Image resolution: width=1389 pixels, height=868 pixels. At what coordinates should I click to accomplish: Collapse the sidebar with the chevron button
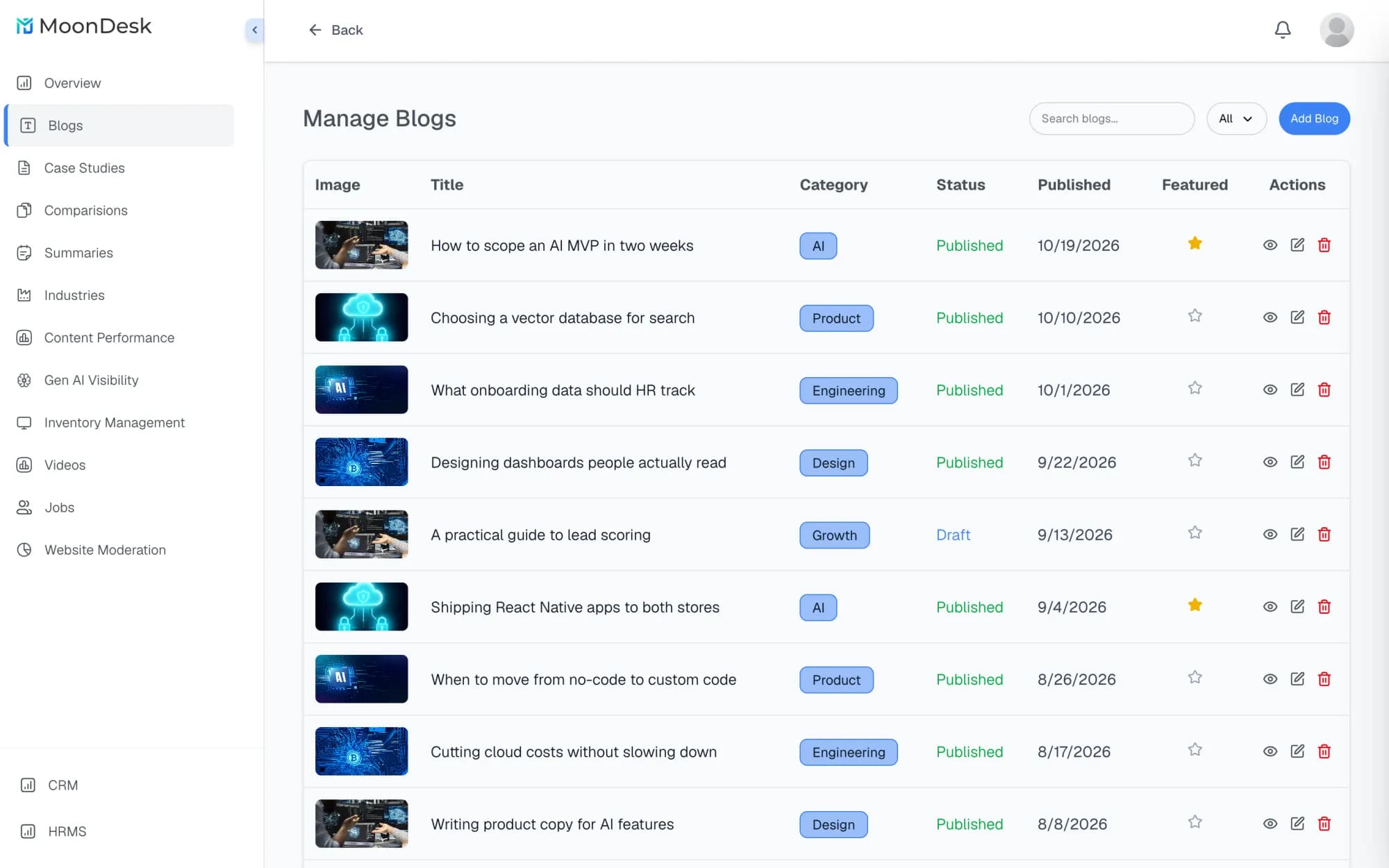255,30
